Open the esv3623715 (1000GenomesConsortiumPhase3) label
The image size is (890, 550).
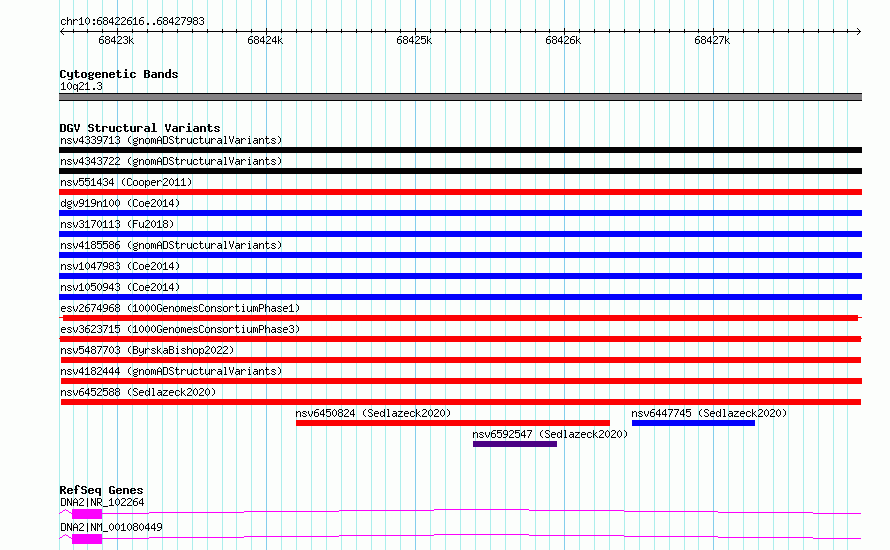(180, 329)
